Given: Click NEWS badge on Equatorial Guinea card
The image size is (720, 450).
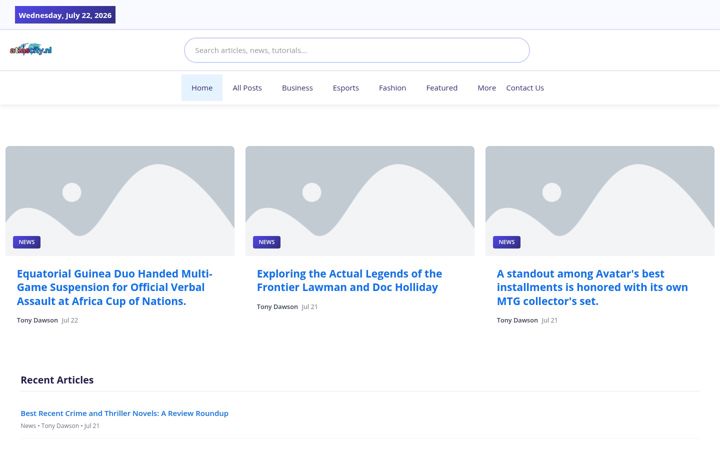Looking at the screenshot, I should coord(27,242).
